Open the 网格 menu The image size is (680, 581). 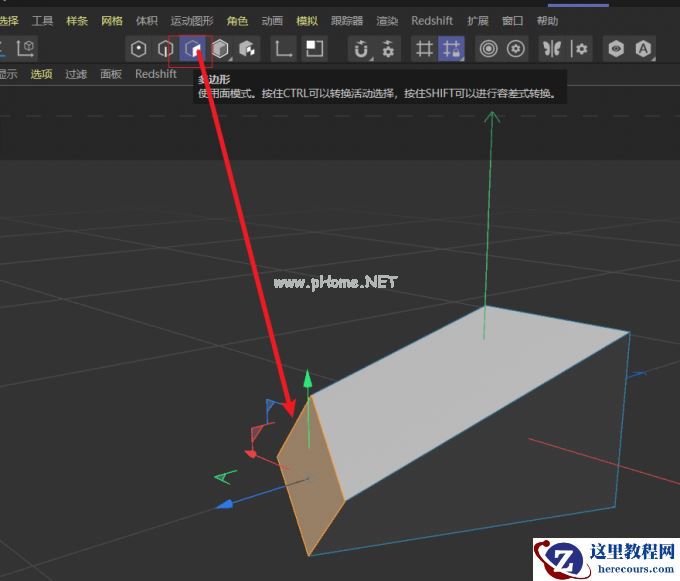point(112,20)
